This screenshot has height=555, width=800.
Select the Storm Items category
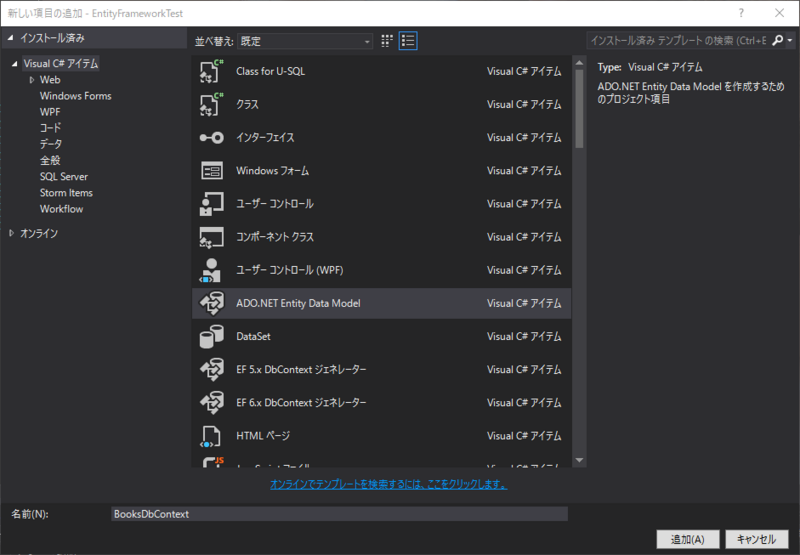[x=66, y=193]
